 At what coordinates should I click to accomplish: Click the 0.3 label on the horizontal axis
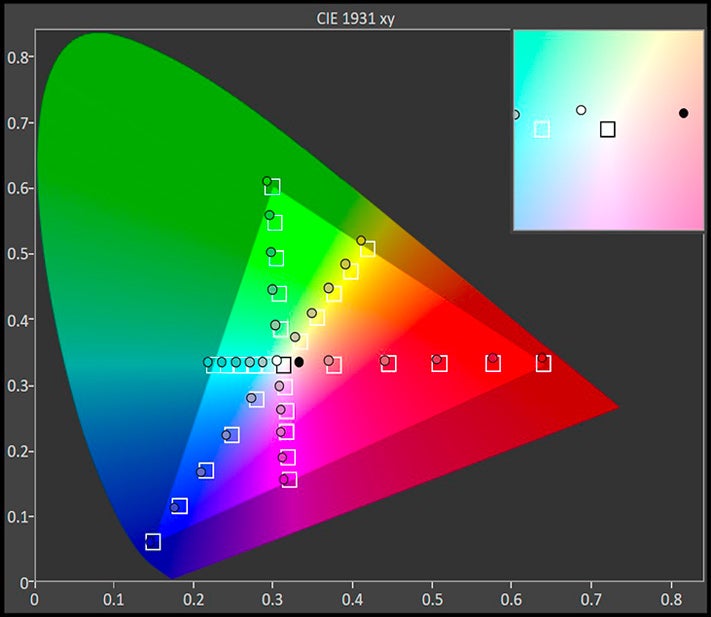(273, 599)
